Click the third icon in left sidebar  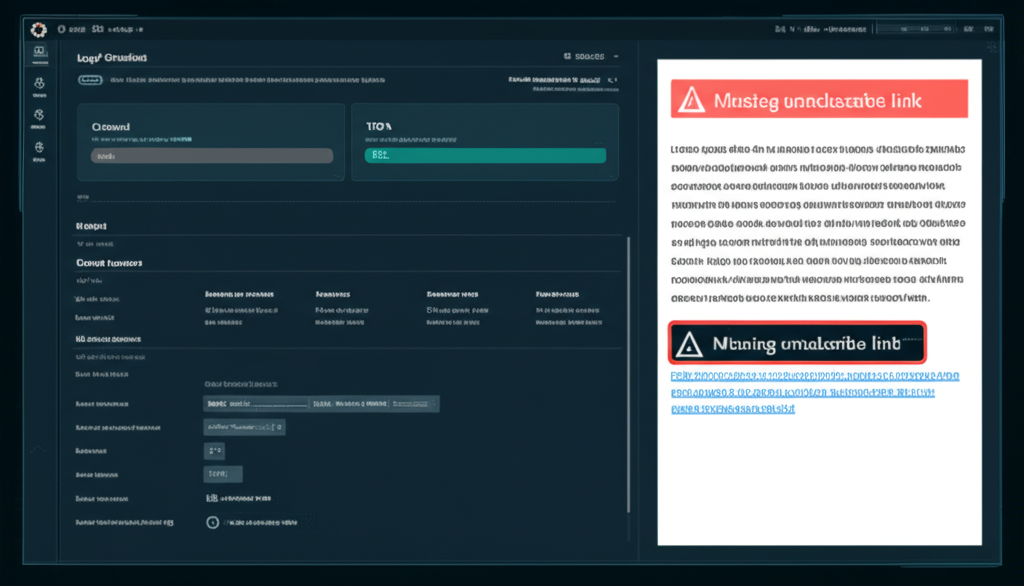coord(39,117)
